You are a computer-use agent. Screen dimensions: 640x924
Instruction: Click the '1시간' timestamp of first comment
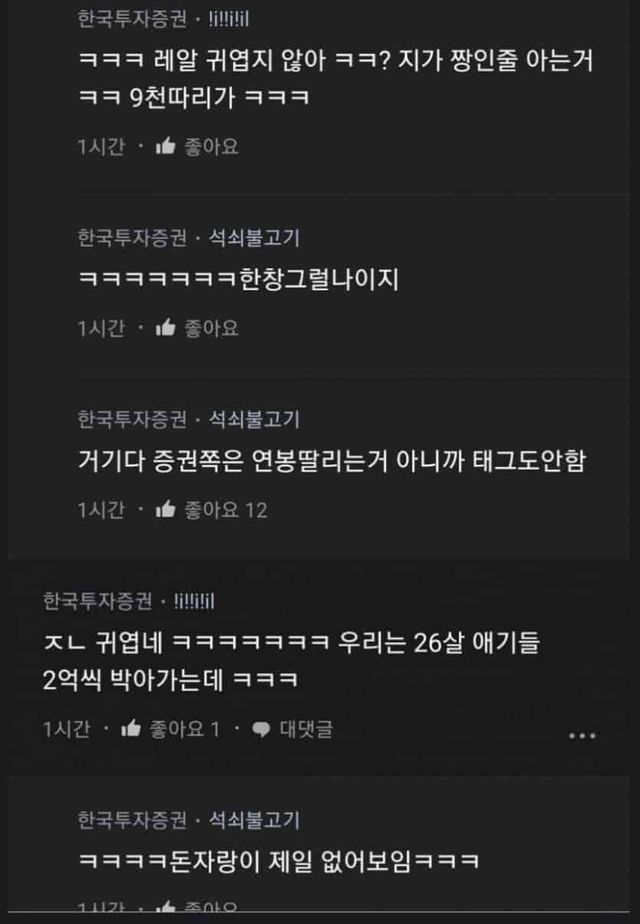click(101, 146)
